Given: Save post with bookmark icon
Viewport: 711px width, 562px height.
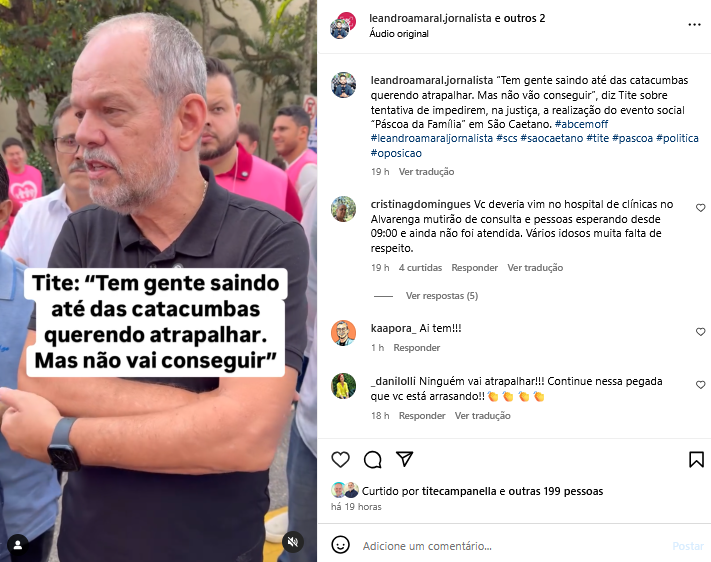Looking at the screenshot, I should [x=696, y=459].
